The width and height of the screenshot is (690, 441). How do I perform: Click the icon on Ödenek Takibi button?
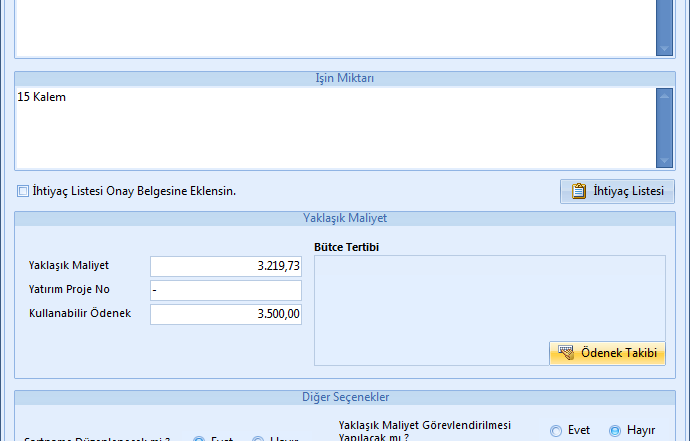click(566, 353)
